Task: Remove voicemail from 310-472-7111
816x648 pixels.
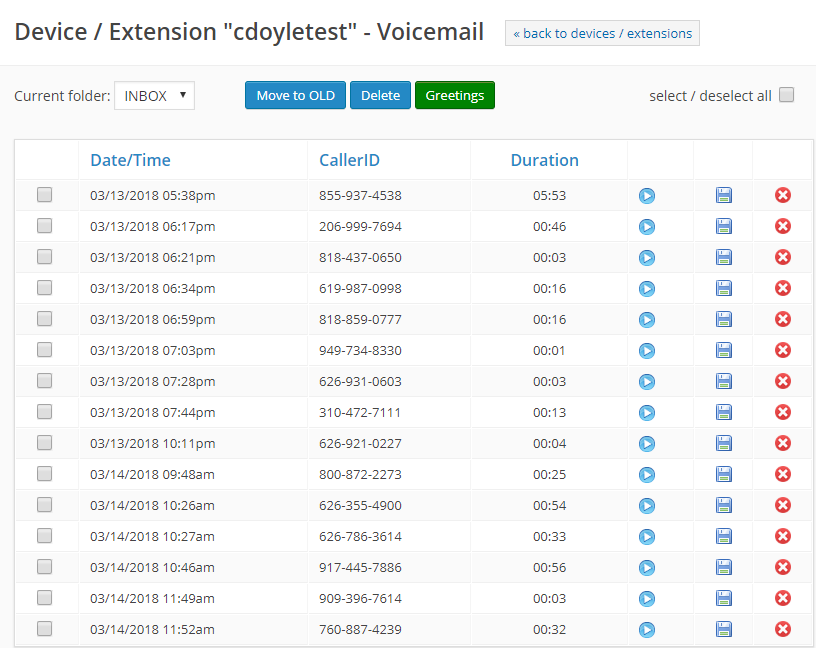Action: pyautogui.click(x=783, y=412)
